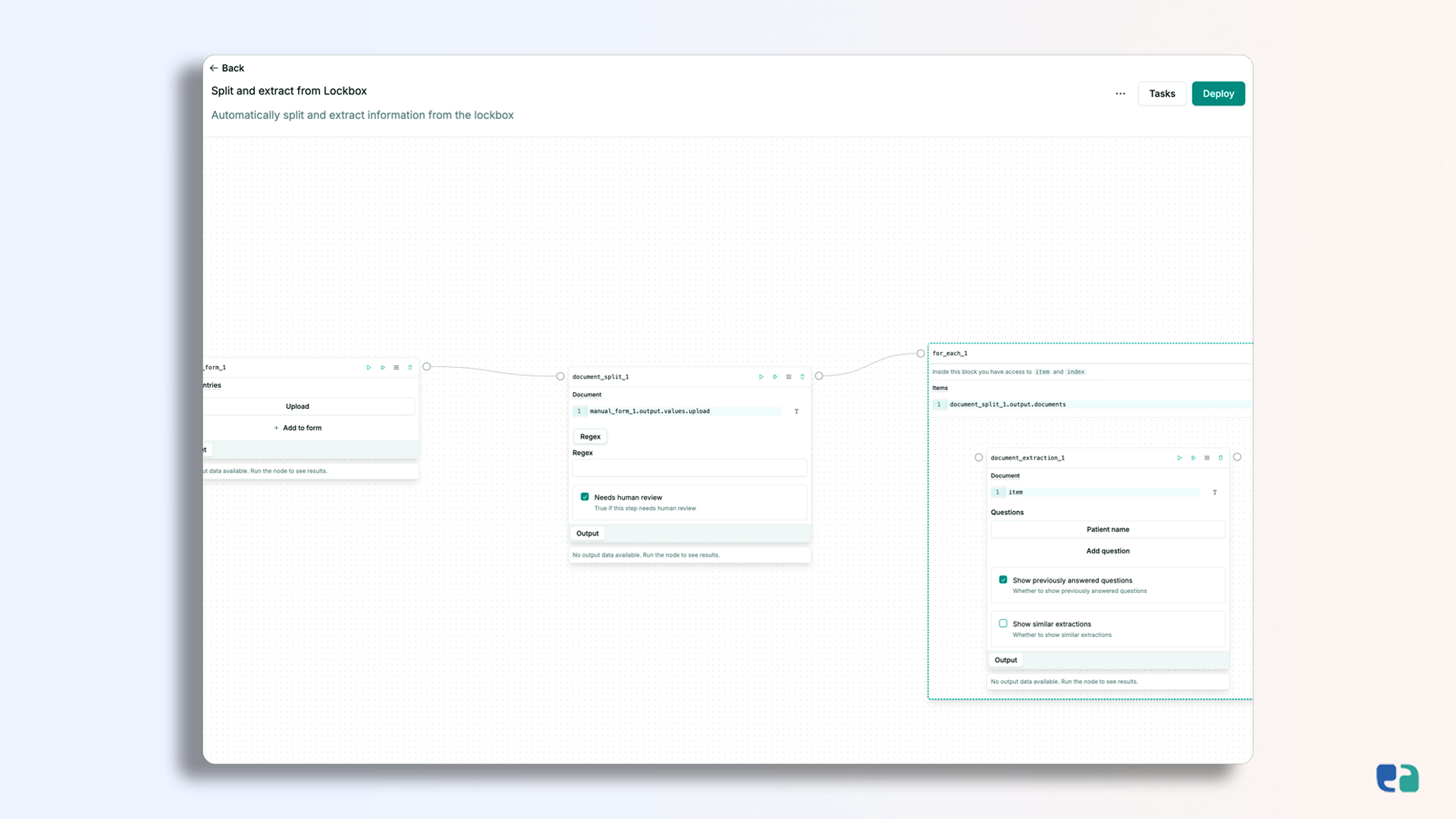Open the document_extraction_1 node menu icon

(x=1207, y=458)
